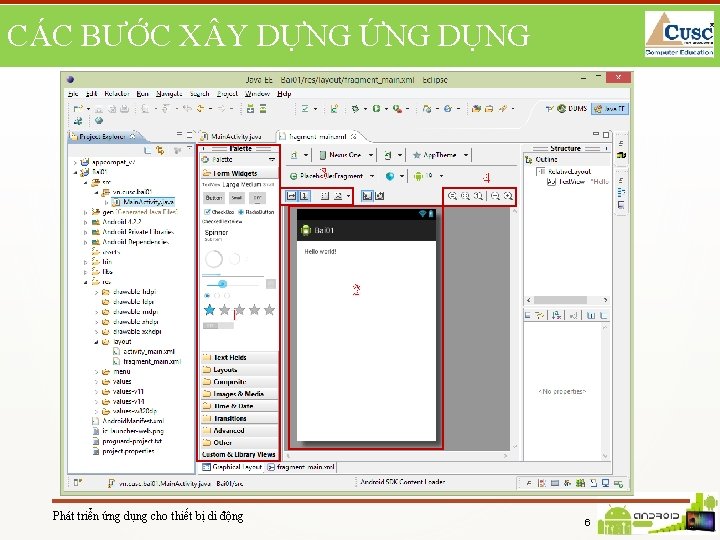Click the five-star RatingBar widget in palette
This screenshot has width=720, height=540.
click(239, 310)
